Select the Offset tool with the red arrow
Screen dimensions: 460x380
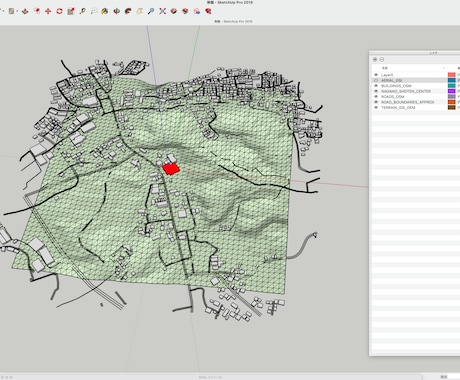pyautogui.click(x=37, y=11)
